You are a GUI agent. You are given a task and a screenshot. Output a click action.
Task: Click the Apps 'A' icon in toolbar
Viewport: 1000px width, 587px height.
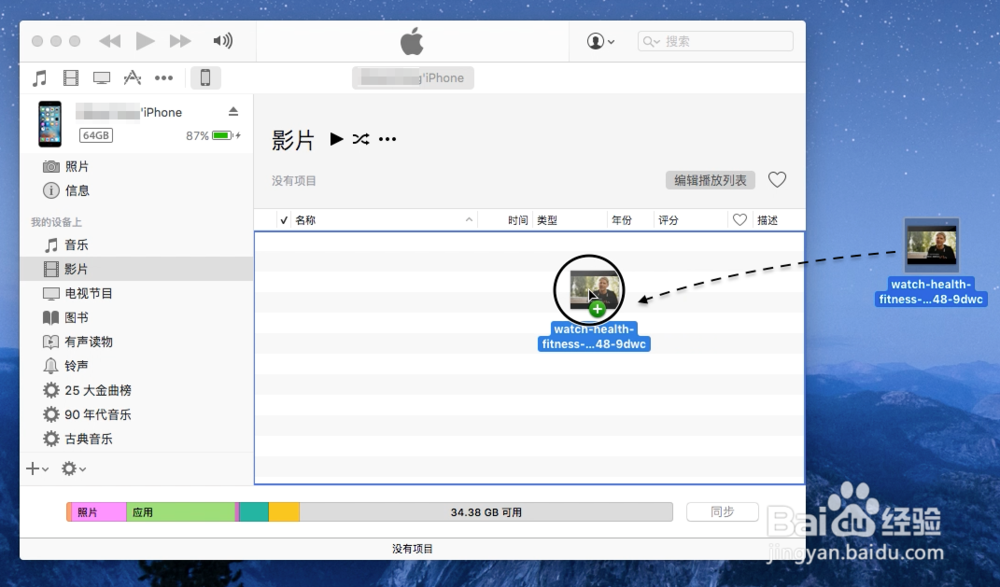tap(131, 77)
